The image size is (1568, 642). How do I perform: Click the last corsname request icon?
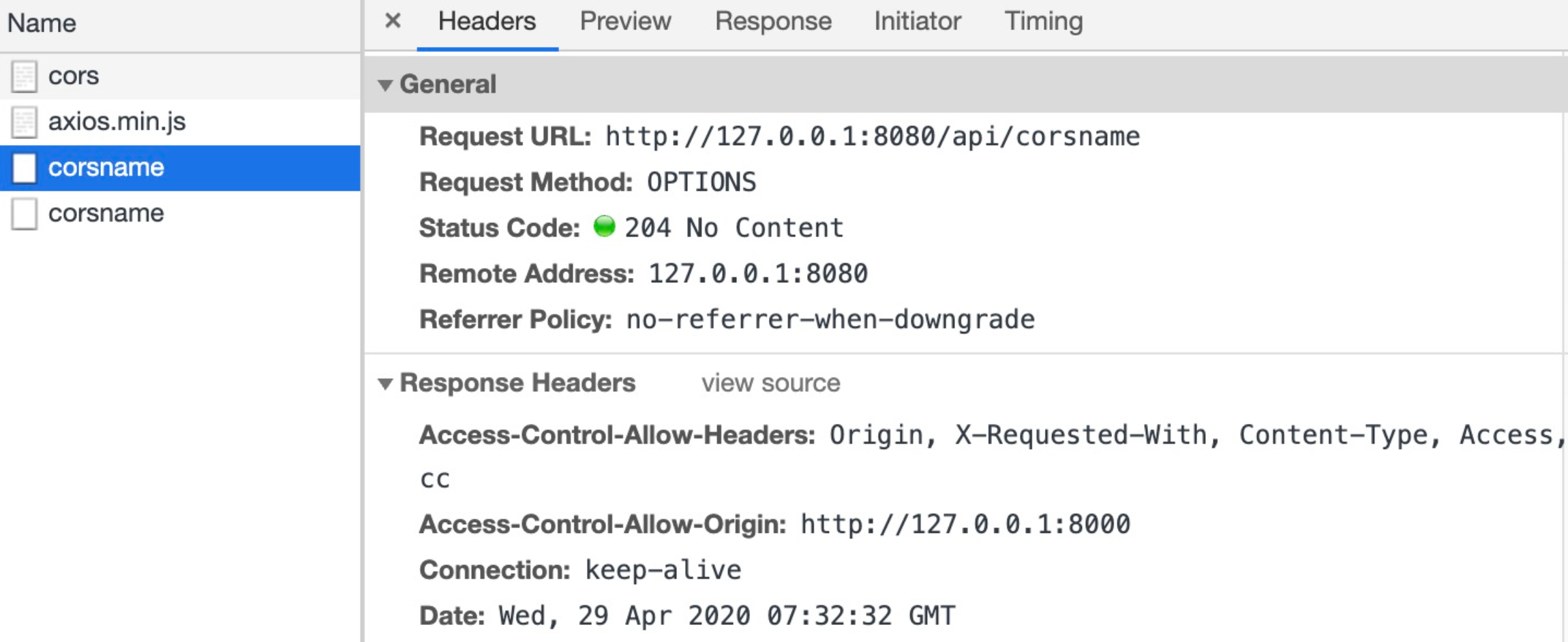25,213
